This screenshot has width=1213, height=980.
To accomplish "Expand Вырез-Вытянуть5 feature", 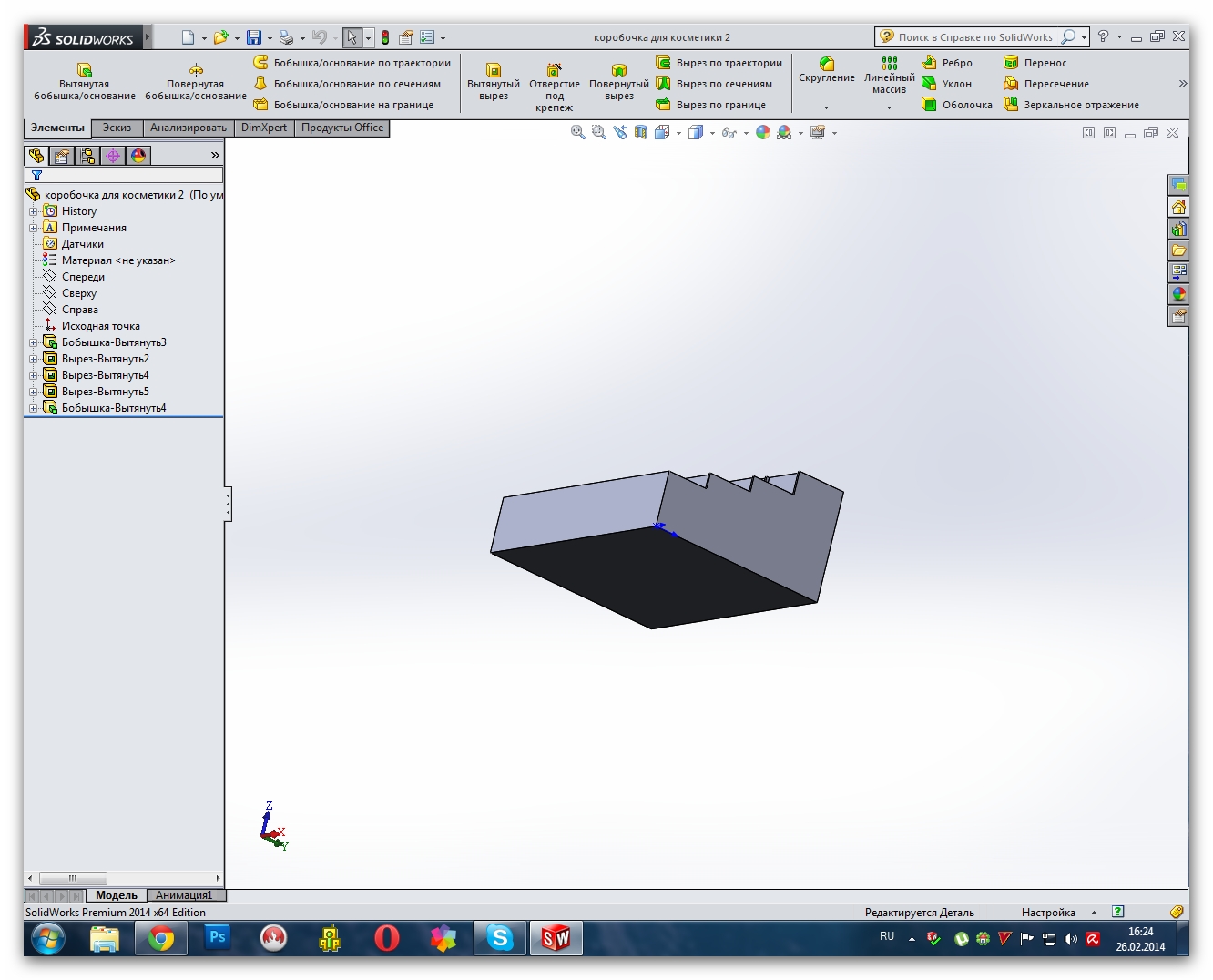I will click(x=33, y=392).
